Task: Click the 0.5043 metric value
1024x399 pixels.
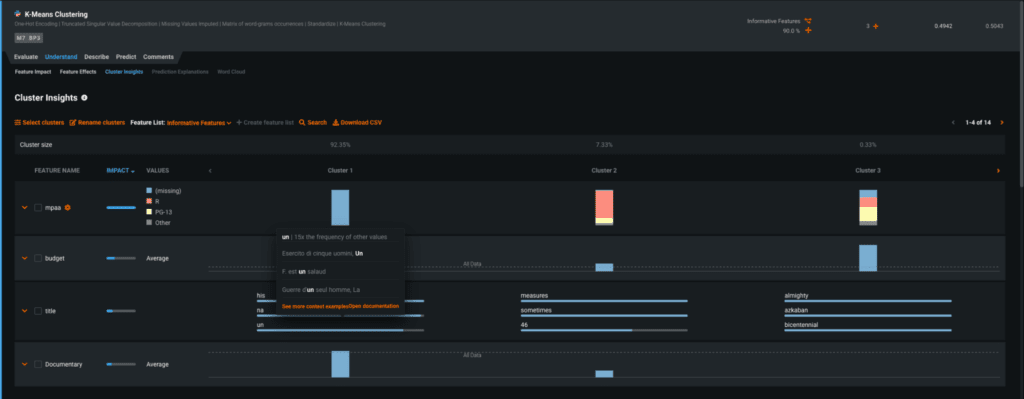Action: [x=995, y=26]
